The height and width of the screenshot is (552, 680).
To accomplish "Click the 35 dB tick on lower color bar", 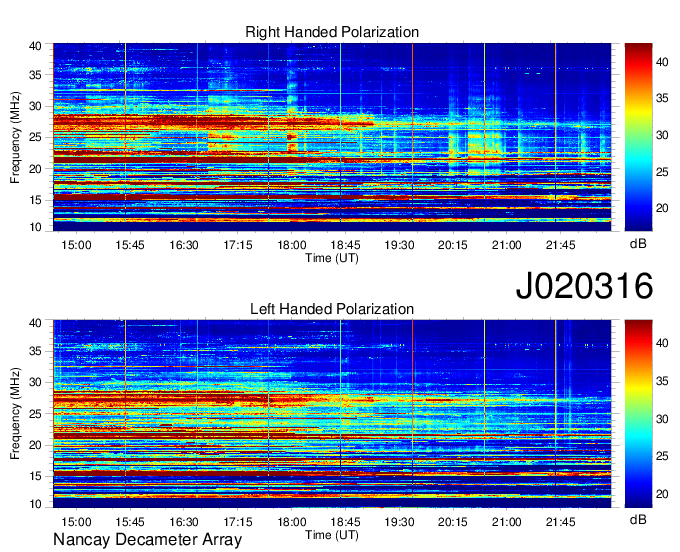I will [662, 381].
